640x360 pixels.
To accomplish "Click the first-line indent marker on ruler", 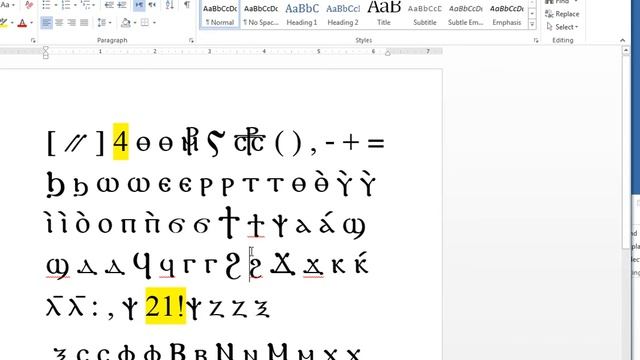I will 46,49.
